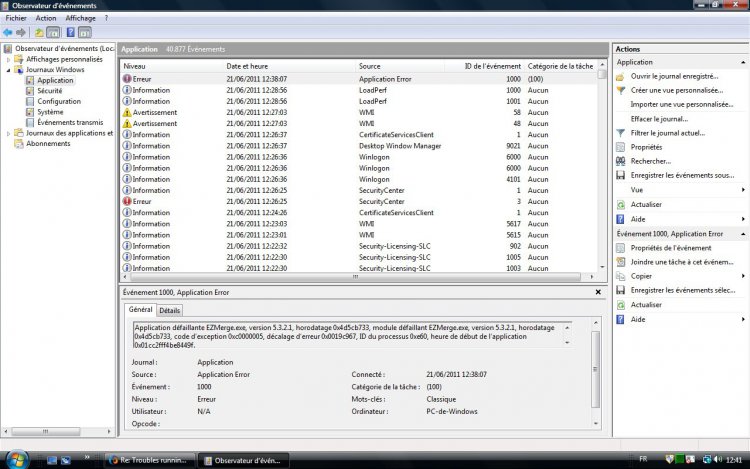Click Ouvrir le journal enregistré action
Image resolution: width=750 pixels, height=469 pixels.
coord(674,76)
